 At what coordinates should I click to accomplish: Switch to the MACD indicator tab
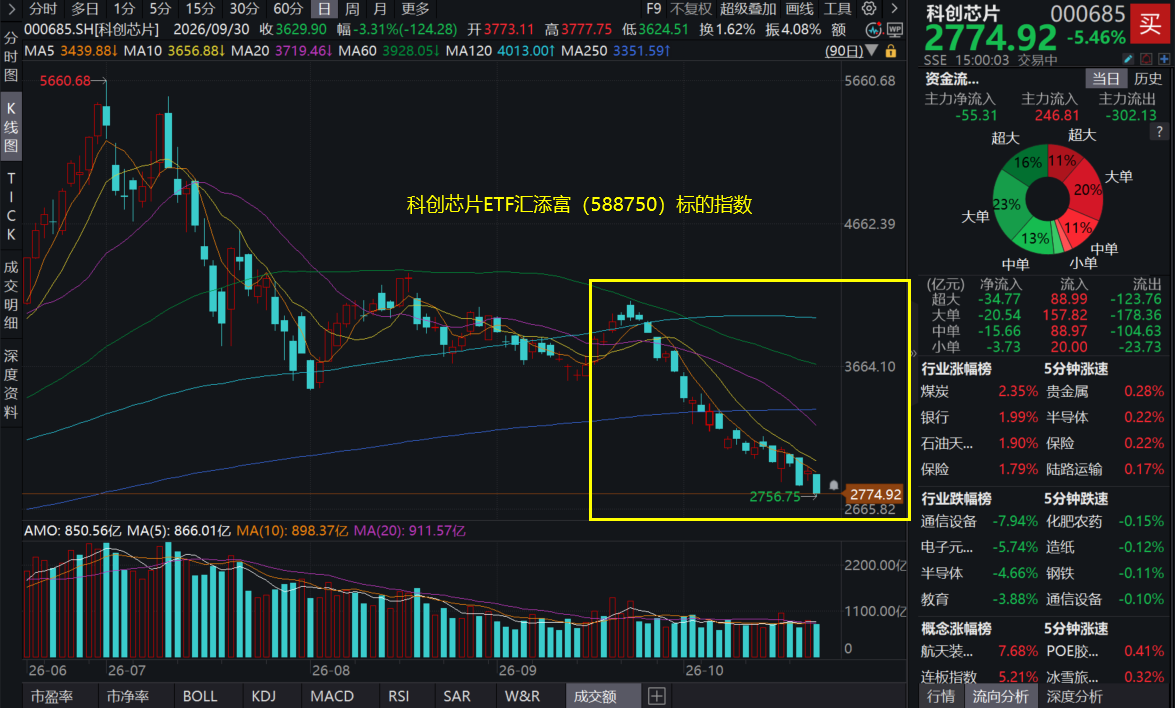332,696
